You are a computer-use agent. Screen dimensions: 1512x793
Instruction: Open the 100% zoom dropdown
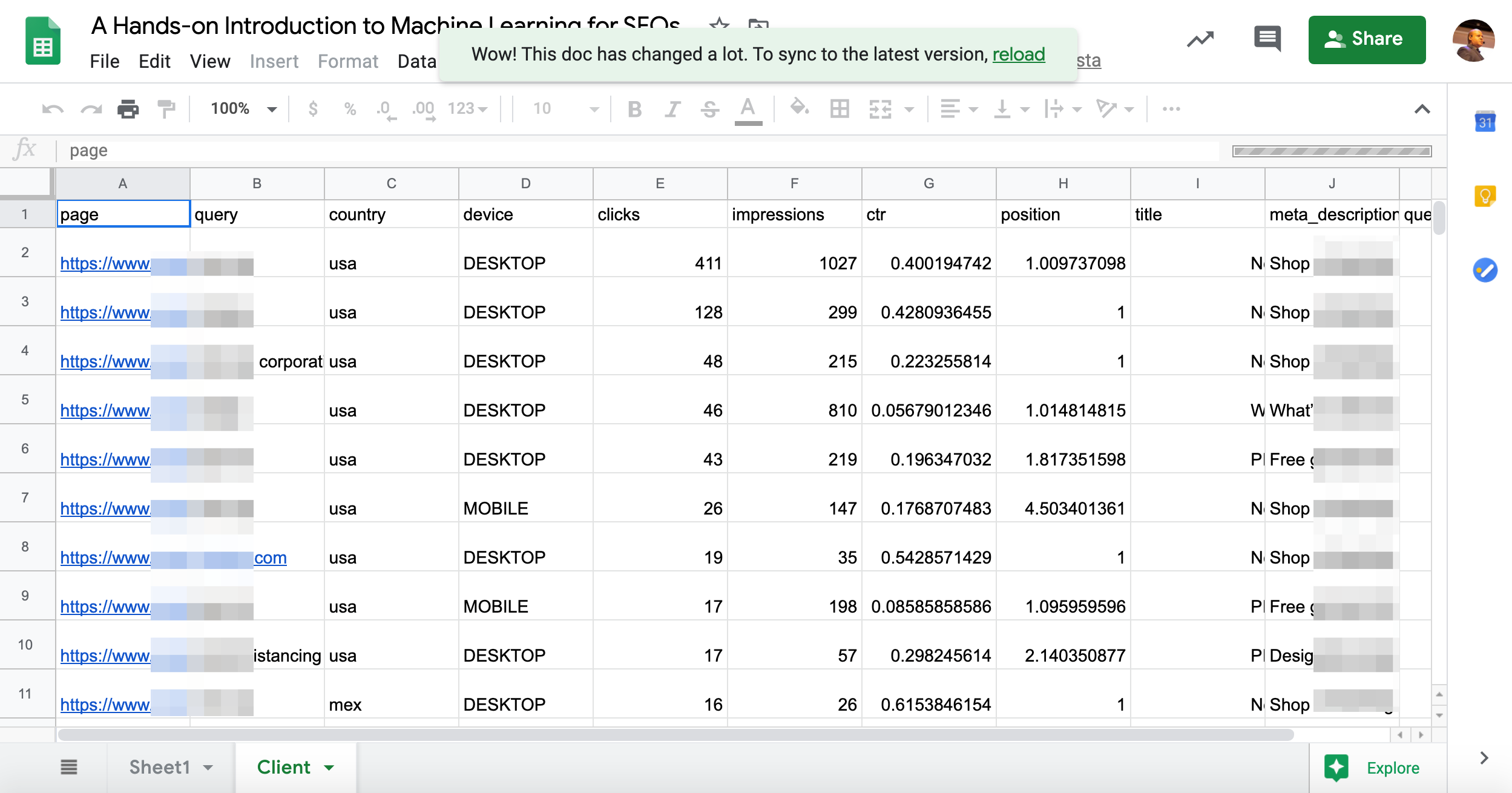[x=243, y=109]
